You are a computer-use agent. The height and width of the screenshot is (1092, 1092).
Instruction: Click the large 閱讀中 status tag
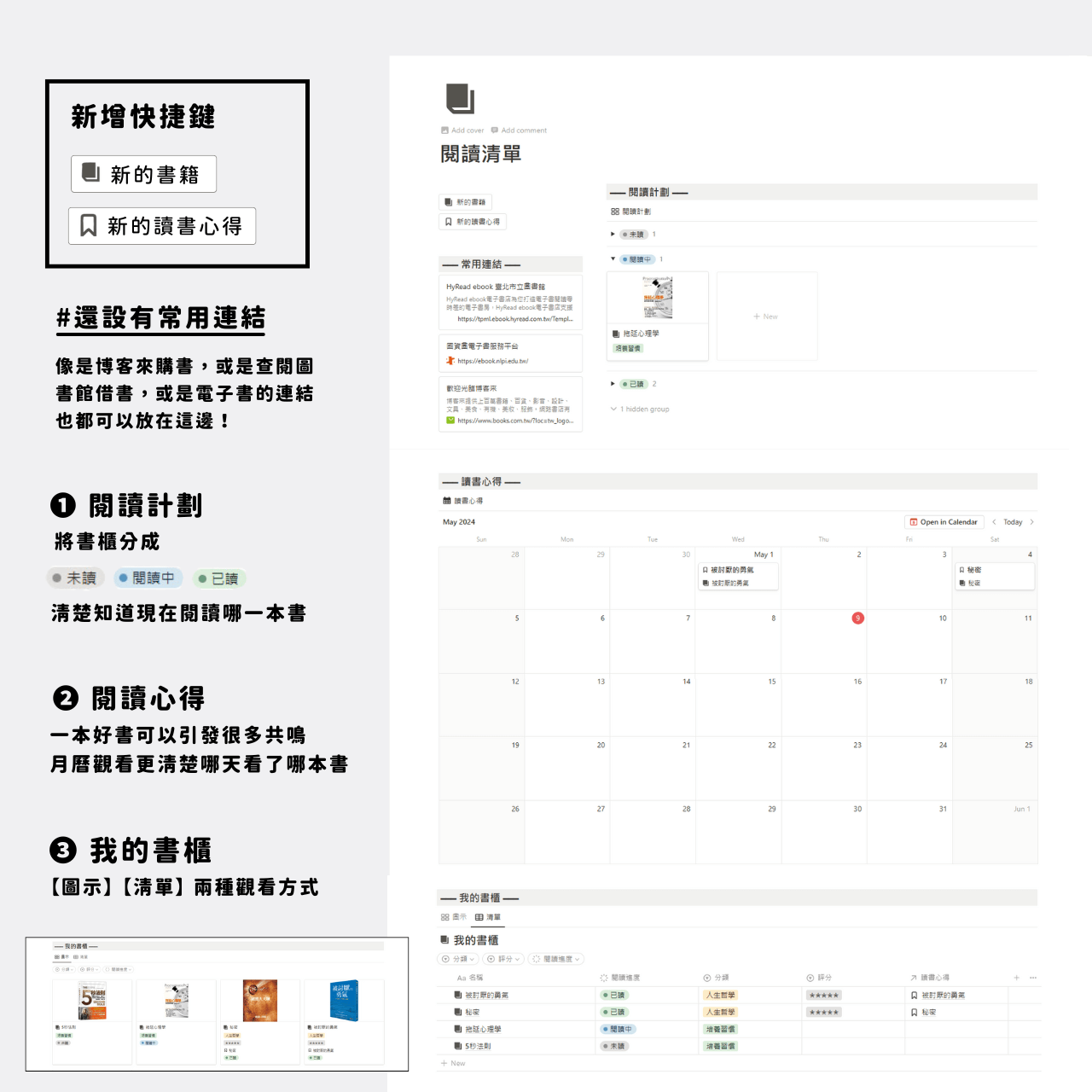click(148, 578)
